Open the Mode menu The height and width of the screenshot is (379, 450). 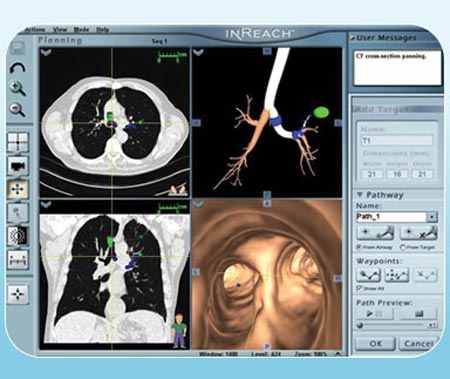pos(81,30)
